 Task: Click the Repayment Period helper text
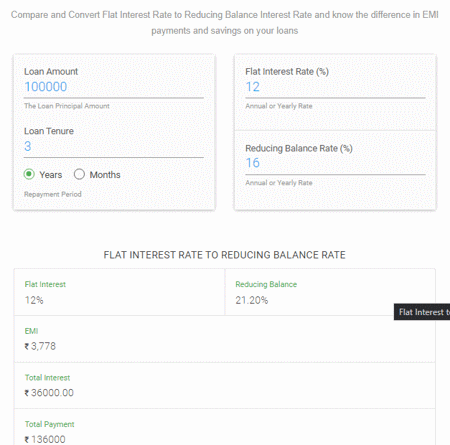(53, 194)
